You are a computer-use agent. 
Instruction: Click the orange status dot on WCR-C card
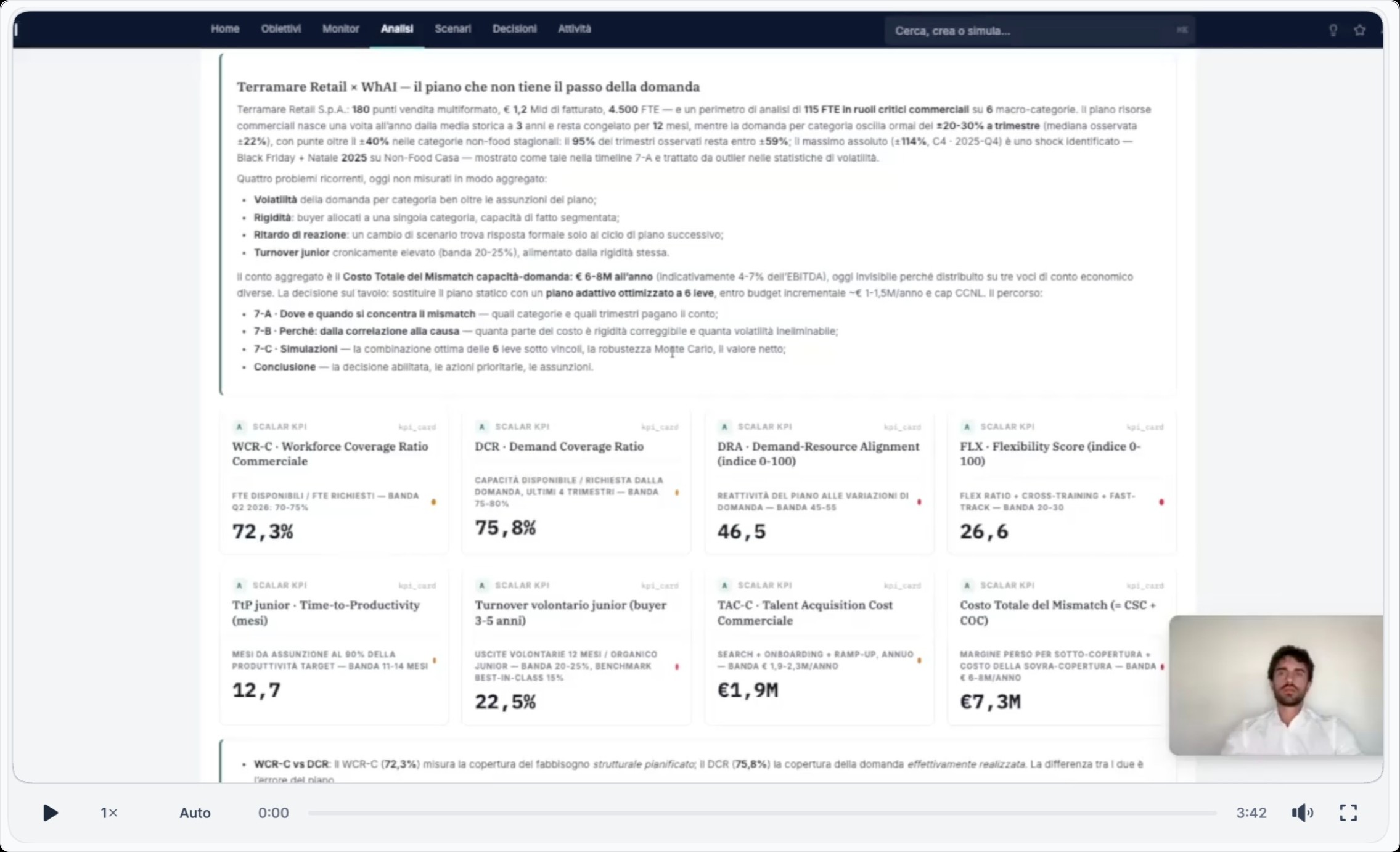click(434, 502)
